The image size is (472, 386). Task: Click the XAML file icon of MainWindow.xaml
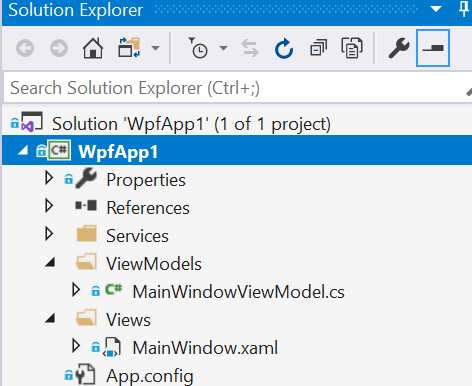point(112,347)
